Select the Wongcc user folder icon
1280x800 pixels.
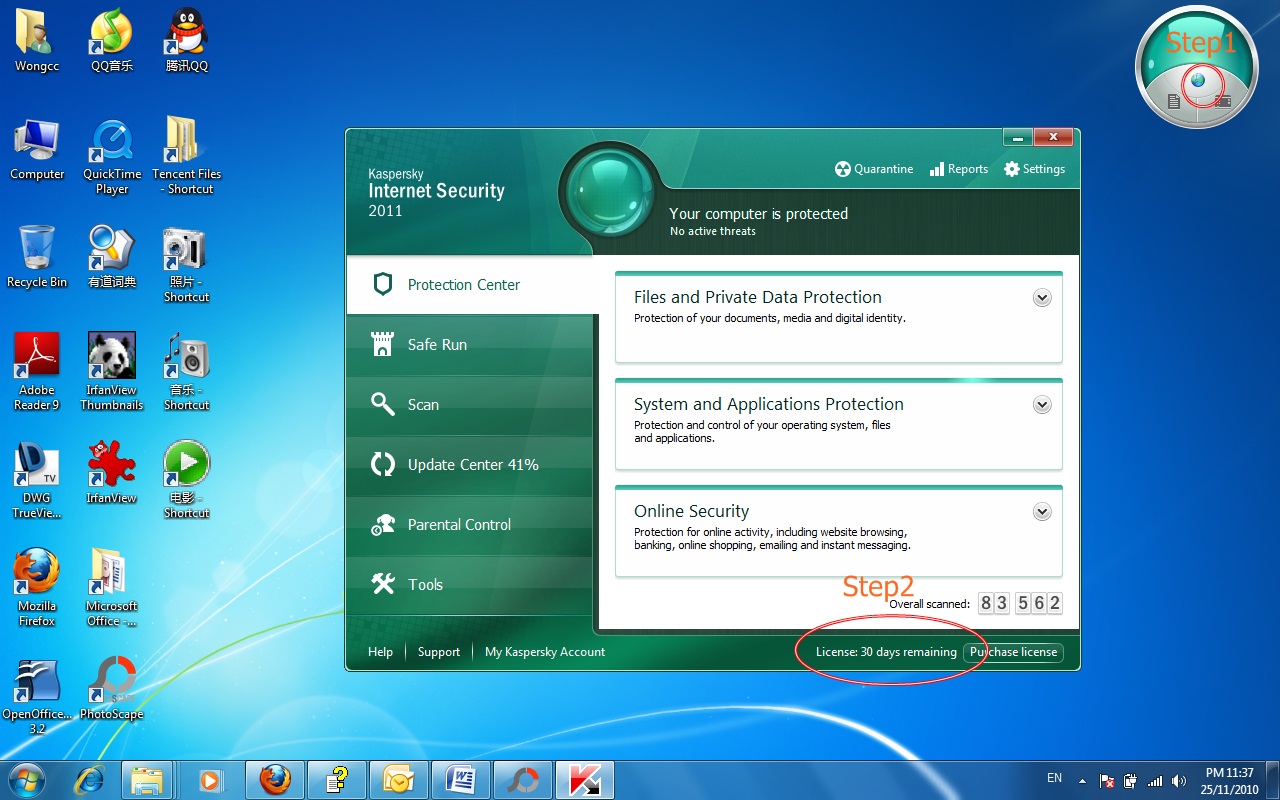click(37, 40)
